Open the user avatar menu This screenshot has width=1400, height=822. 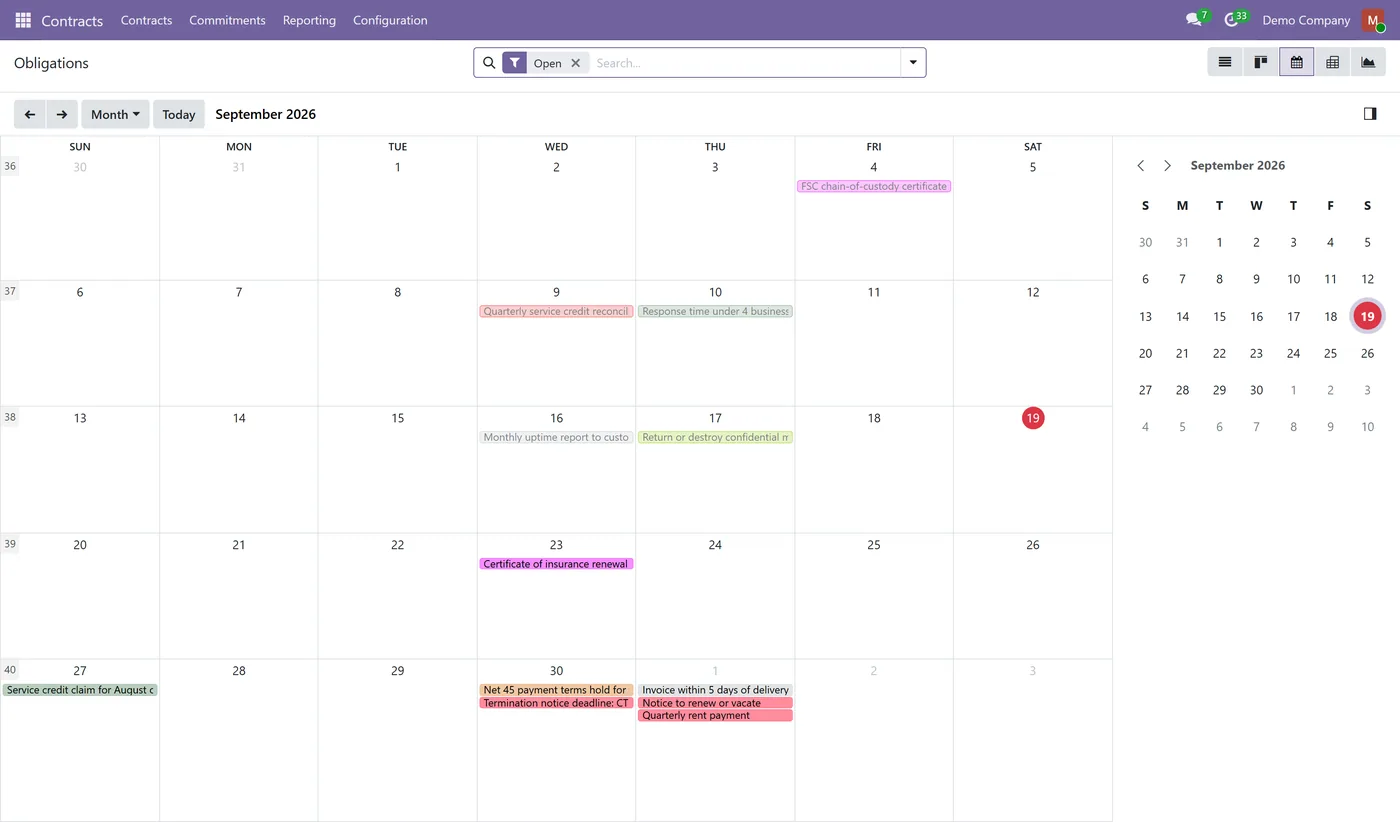(x=1372, y=20)
